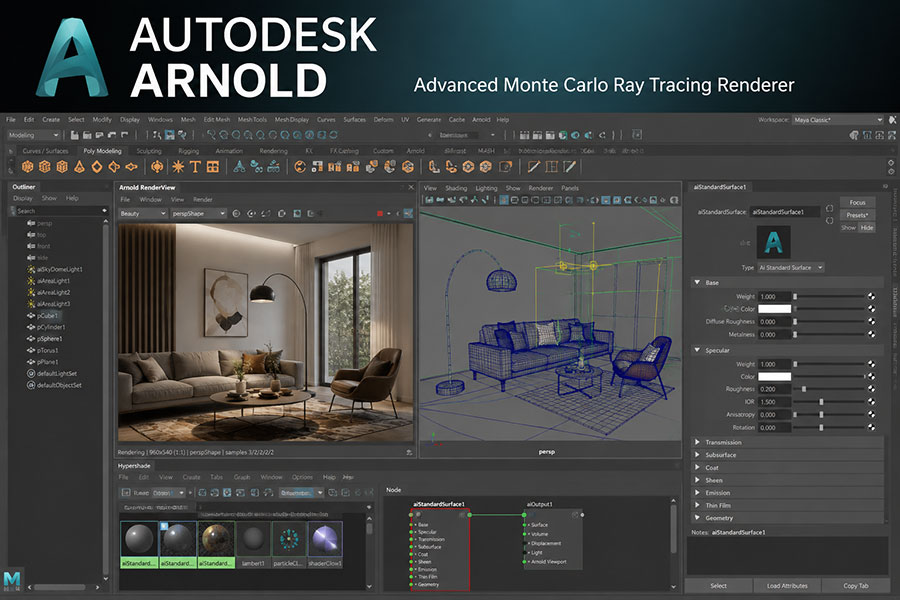This screenshot has width=900, height=600.
Task: Click the Focus button
Action: point(858,203)
